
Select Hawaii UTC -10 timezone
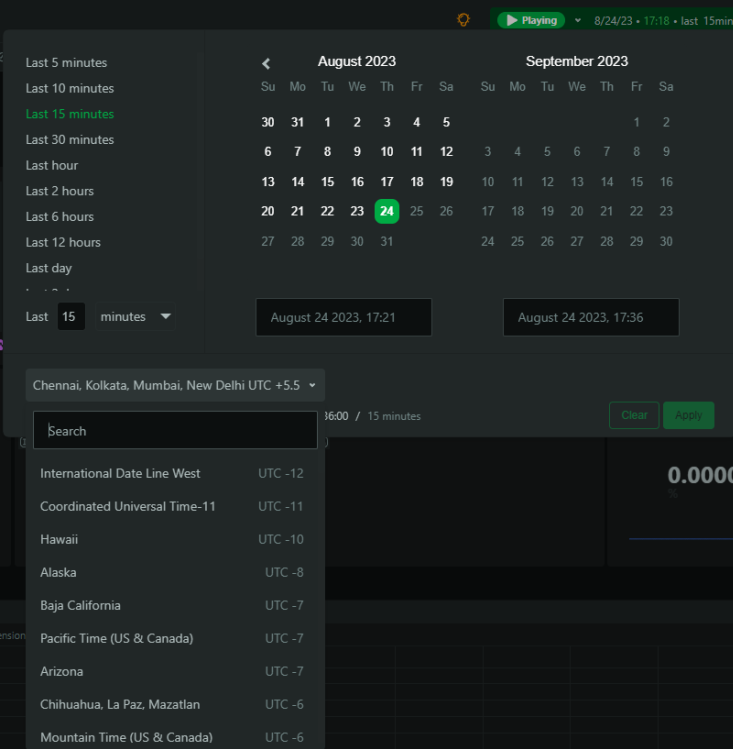(x=172, y=540)
